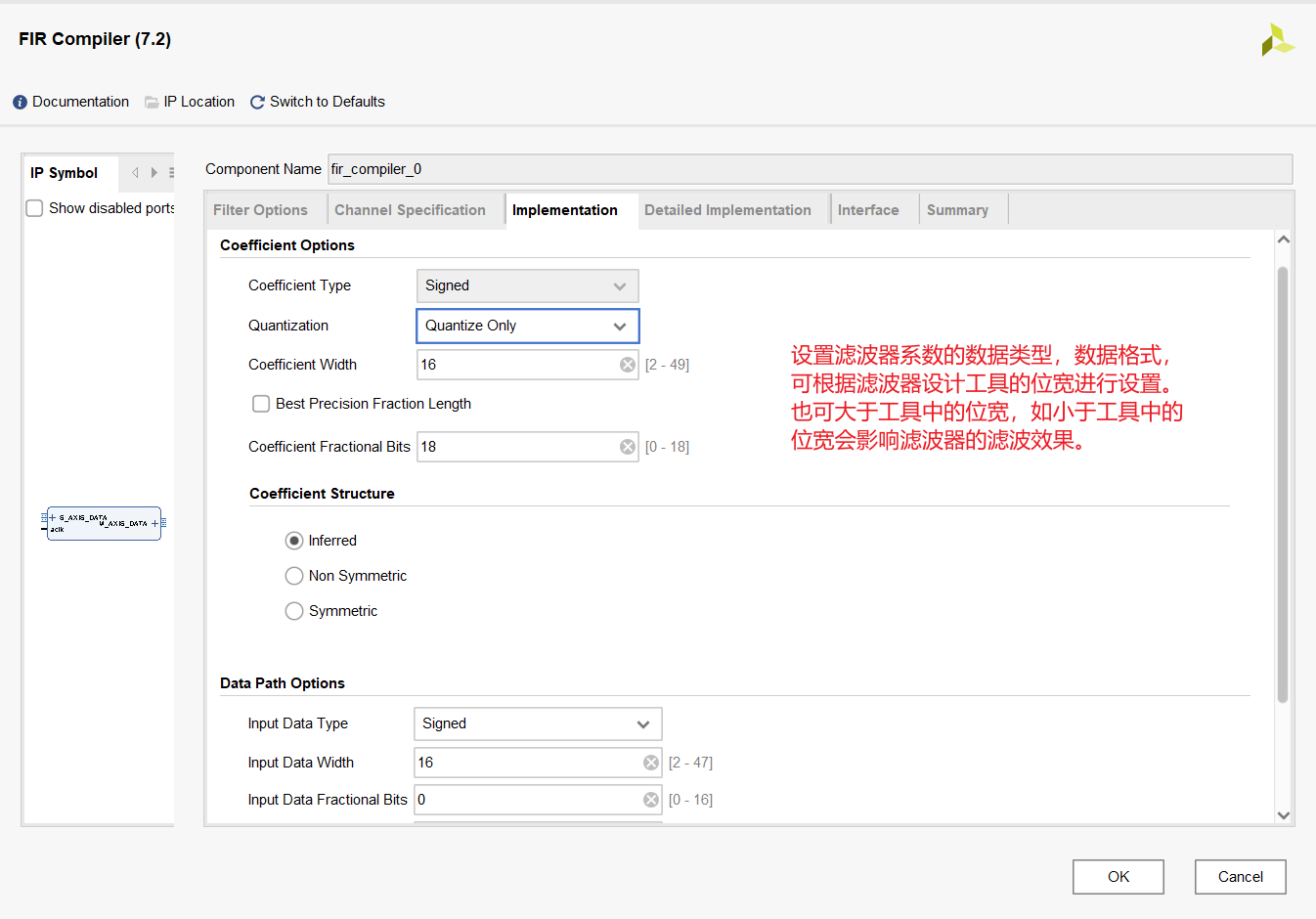This screenshot has height=919, width=1316.
Task: Click the IP Location link
Action: (x=199, y=102)
